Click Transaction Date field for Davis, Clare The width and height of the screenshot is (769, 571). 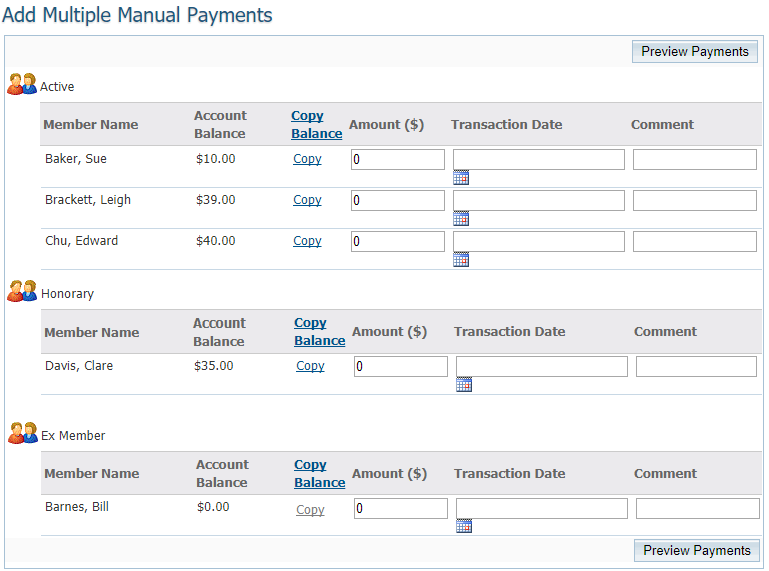(541, 367)
